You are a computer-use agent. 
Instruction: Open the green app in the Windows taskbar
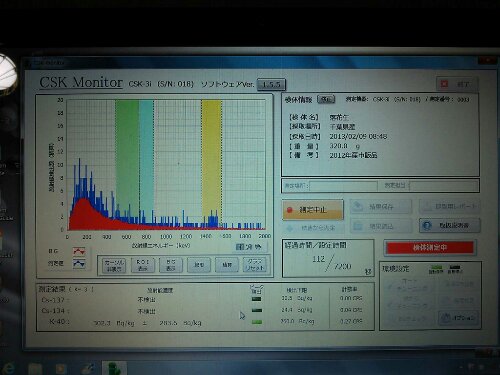point(114,368)
